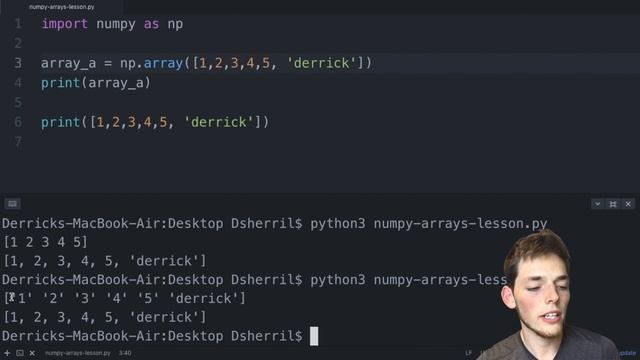
Task: Click 'array_a' variable on line 3
Action: pos(68,63)
